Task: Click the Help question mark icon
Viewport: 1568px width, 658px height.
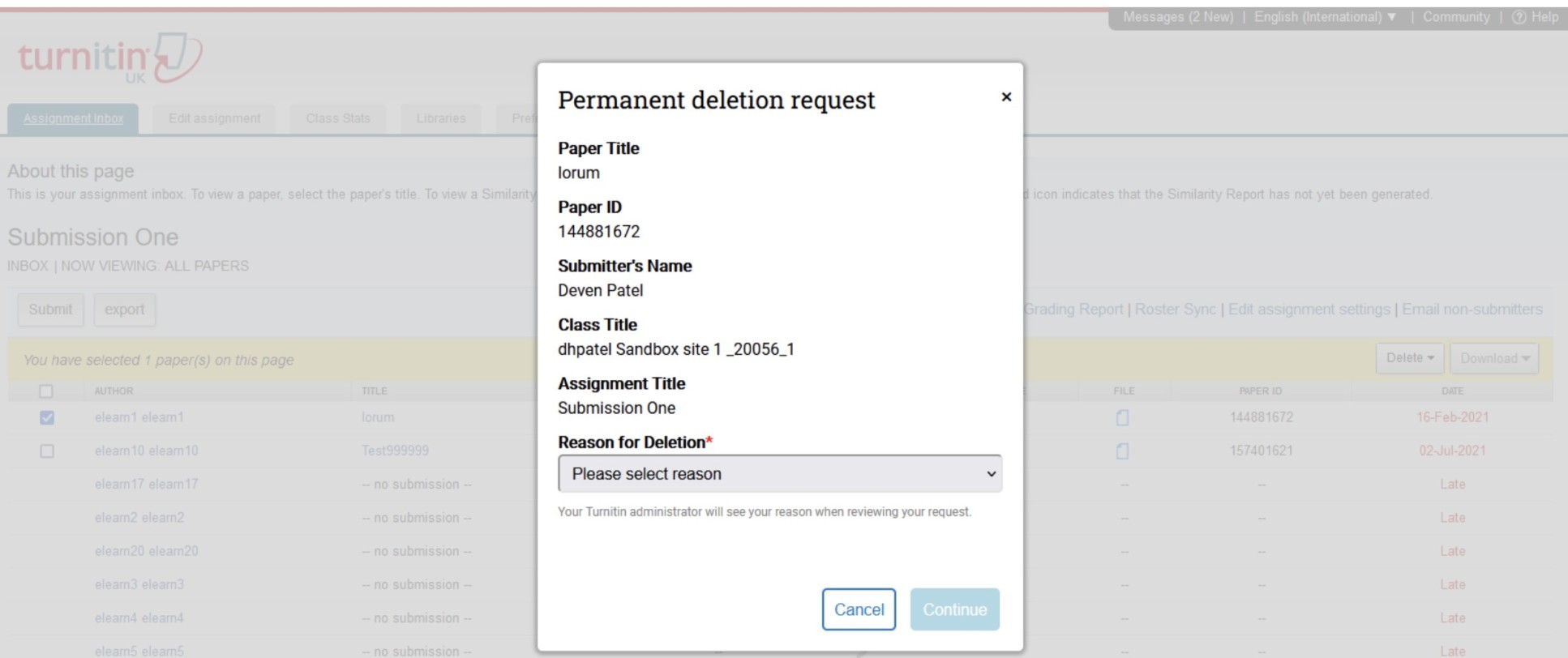Action: coord(1519,17)
